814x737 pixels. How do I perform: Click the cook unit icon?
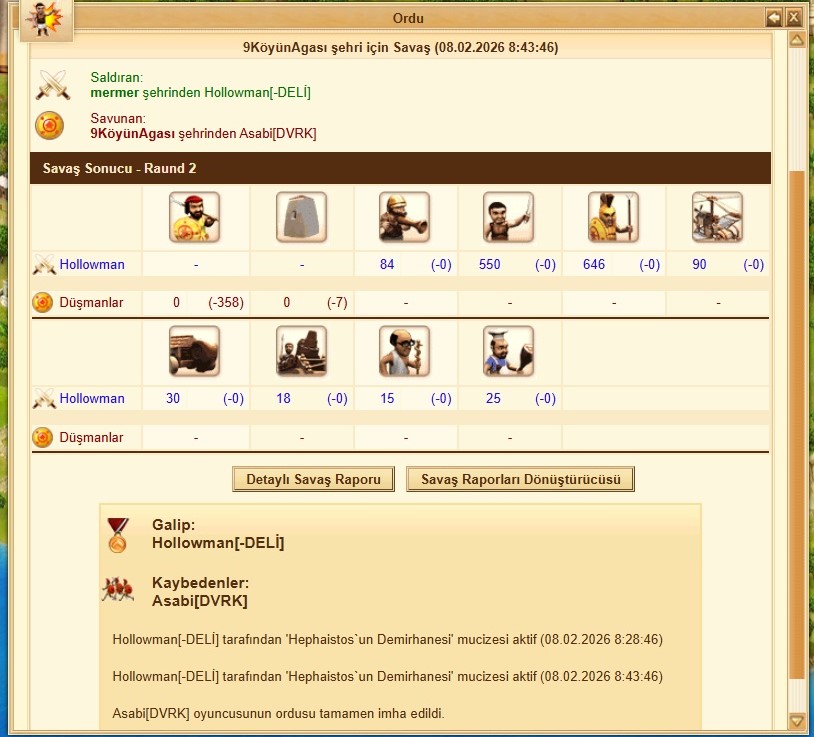508,351
